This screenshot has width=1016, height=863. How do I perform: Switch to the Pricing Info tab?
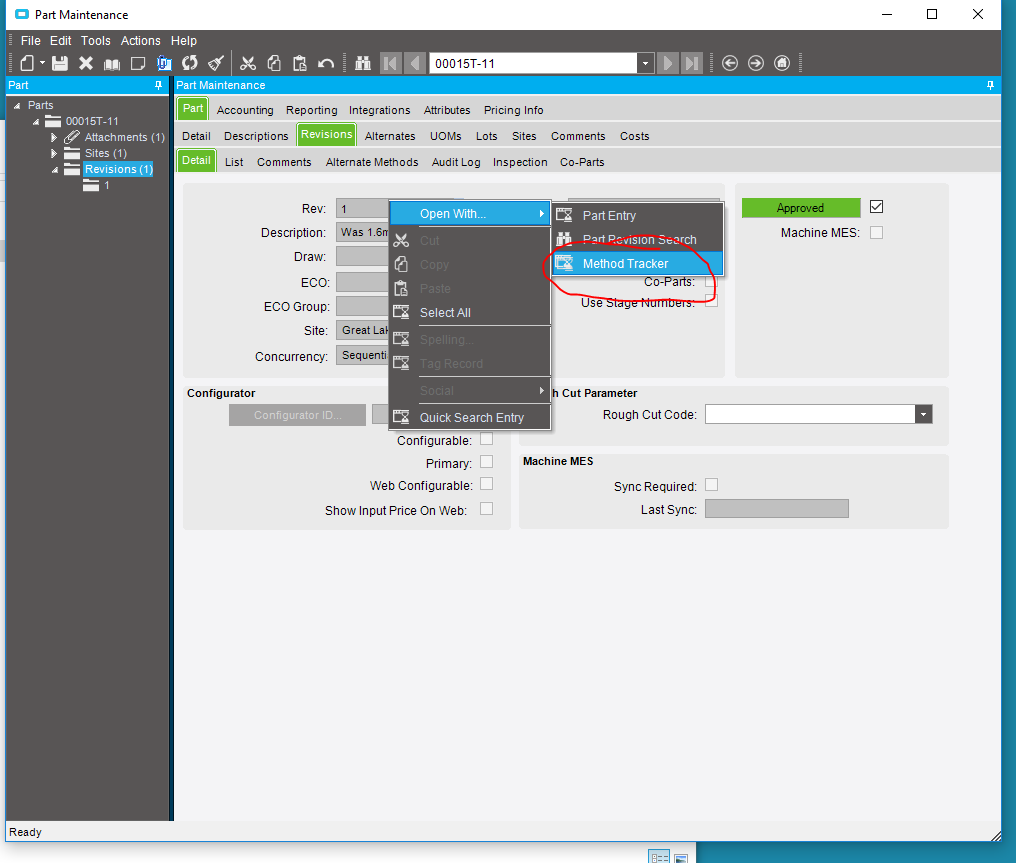(x=513, y=110)
